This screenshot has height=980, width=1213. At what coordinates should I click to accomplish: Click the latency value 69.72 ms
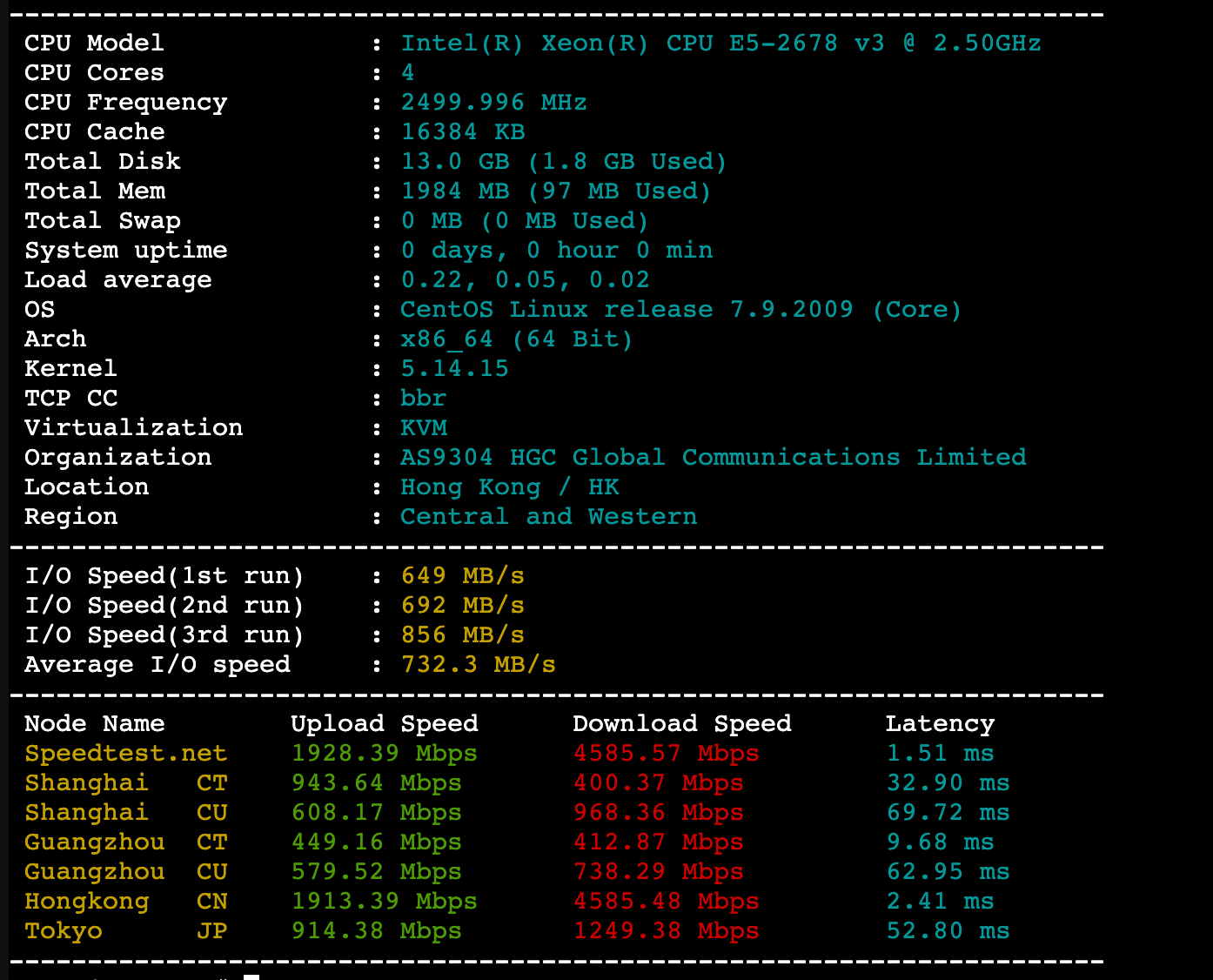coord(948,813)
